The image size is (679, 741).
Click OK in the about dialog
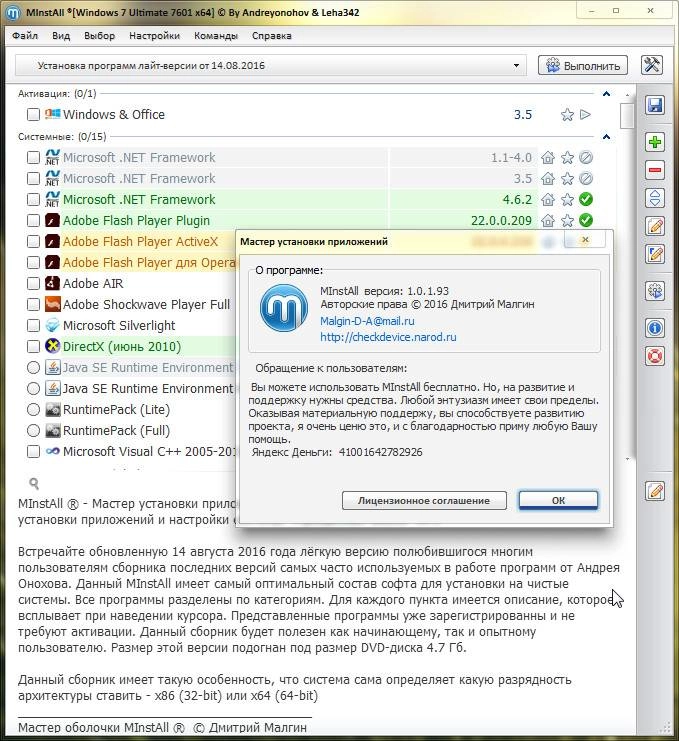click(559, 500)
